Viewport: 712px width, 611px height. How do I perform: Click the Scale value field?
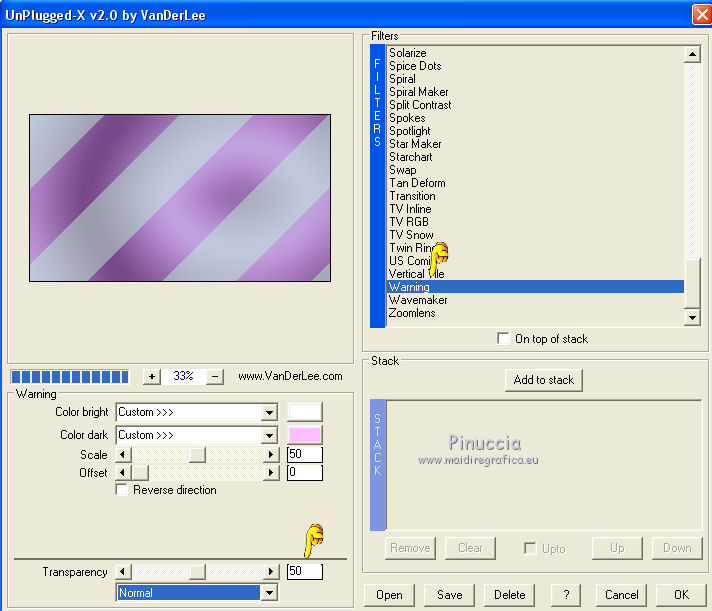tap(305, 454)
